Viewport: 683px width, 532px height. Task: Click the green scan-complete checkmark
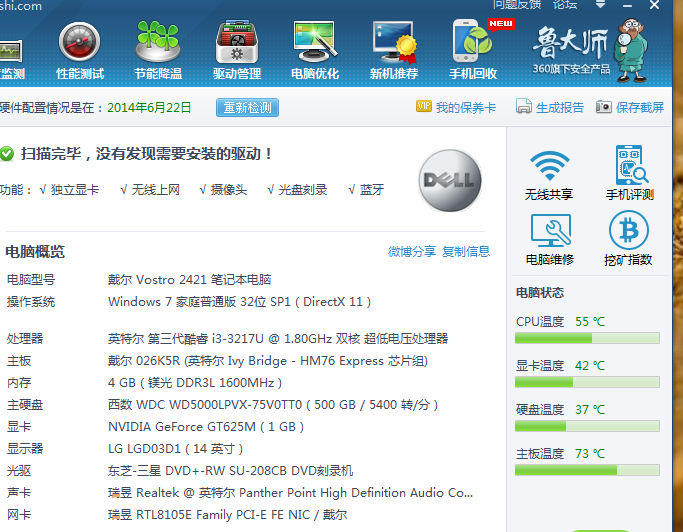click(x=6, y=154)
